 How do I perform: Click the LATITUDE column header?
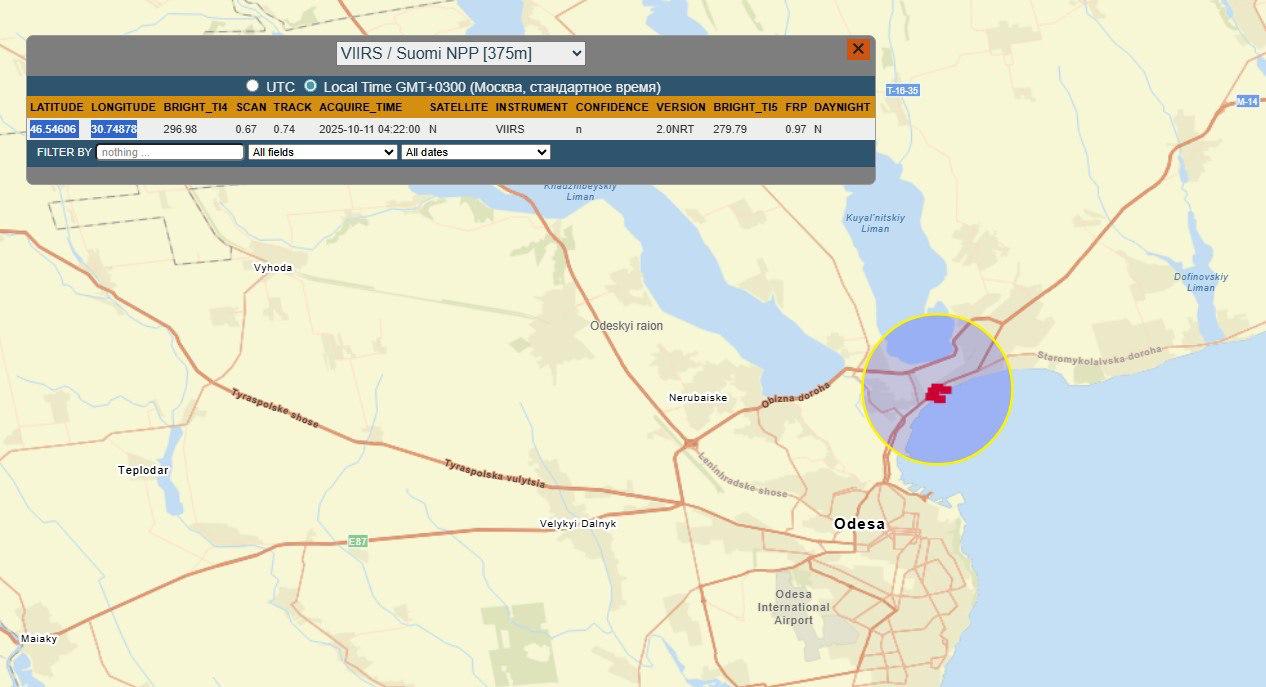click(x=55, y=107)
